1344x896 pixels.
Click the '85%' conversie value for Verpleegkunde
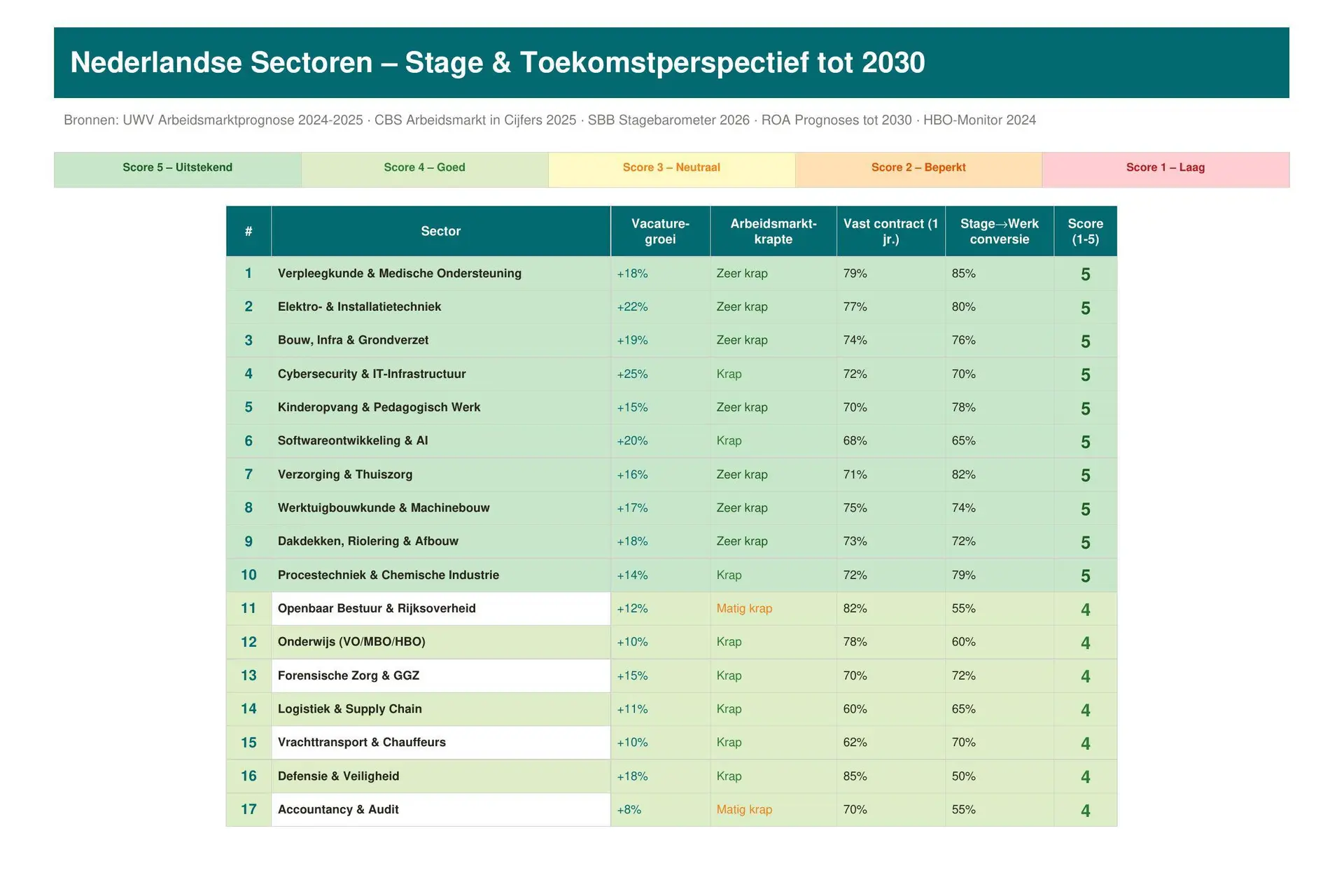(x=963, y=274)
